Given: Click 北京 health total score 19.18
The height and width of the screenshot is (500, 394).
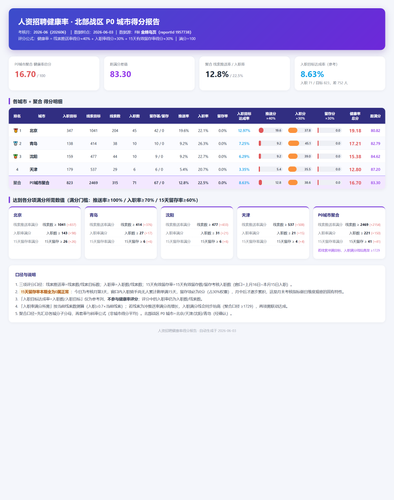Looking at the screenshot, I should [x=355, y=131].
